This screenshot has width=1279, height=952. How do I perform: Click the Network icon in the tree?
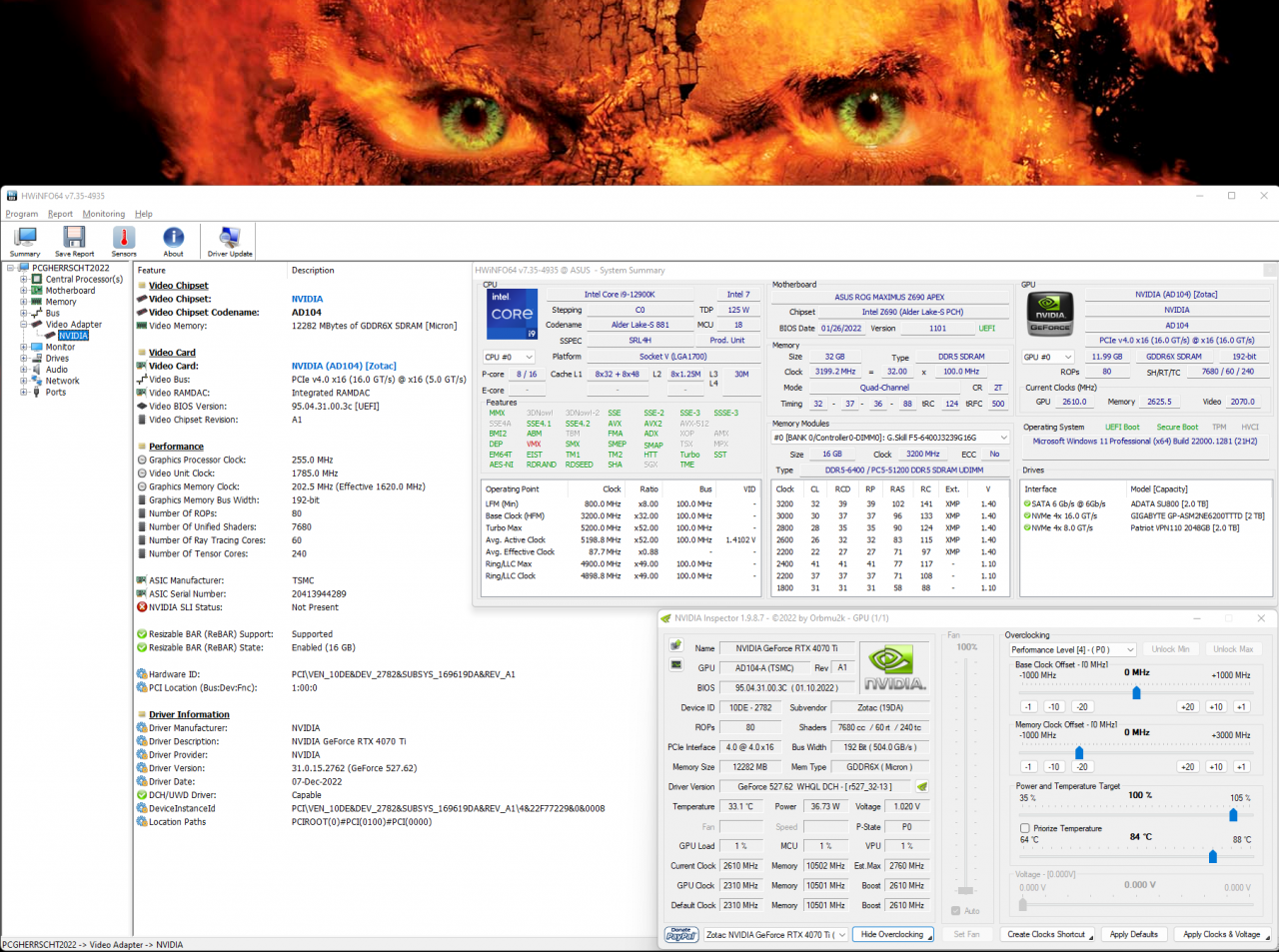38,381
